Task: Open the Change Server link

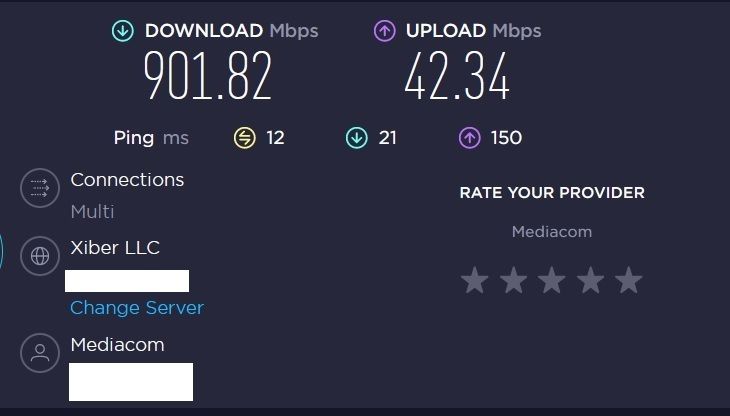Action: [137, 308]
